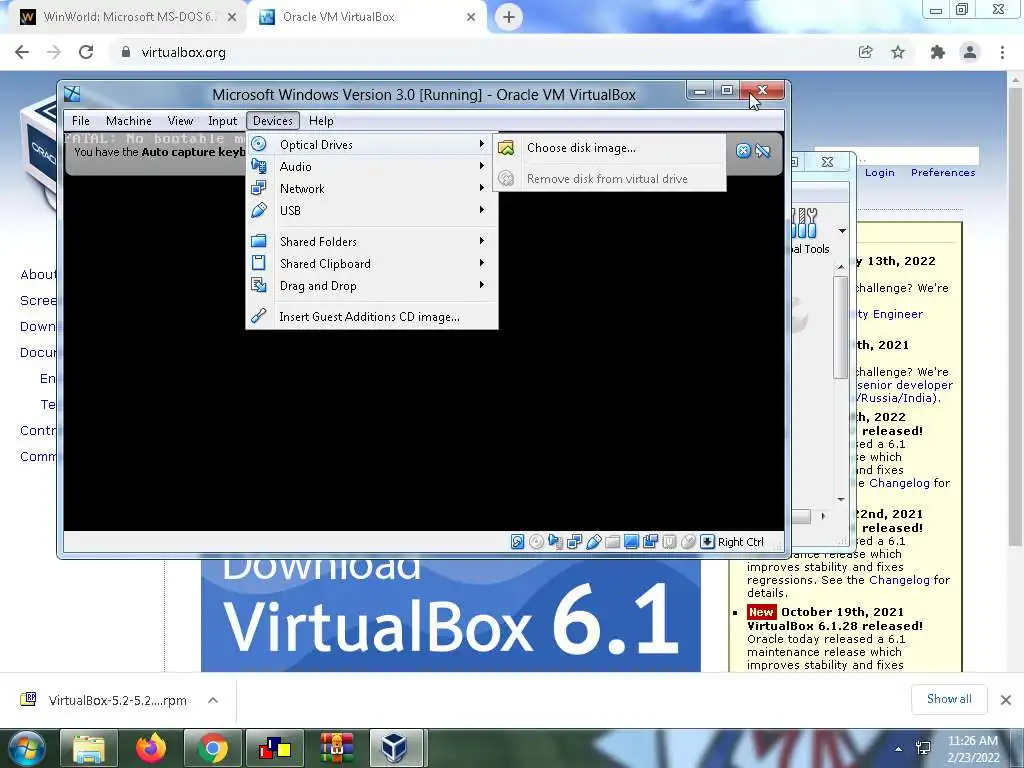Select Choose disk image option
This screenshot has width=1024, height=768.
tap(609, 148)
